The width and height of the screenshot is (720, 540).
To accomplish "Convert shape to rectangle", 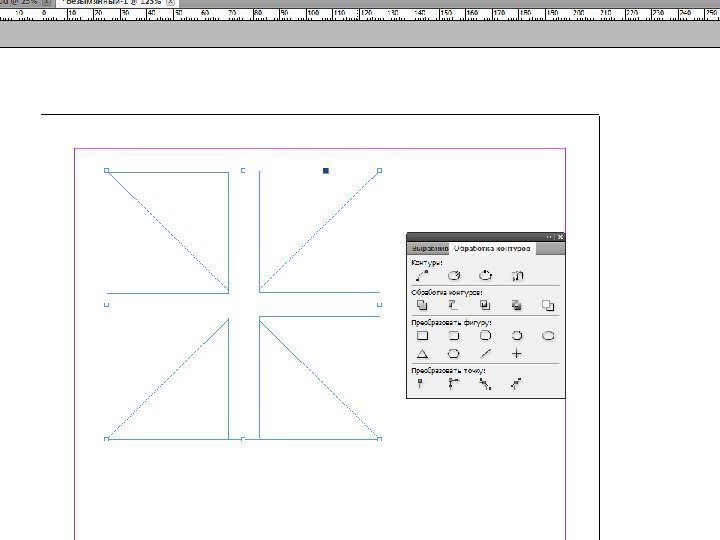I will (x=422, y=336).
